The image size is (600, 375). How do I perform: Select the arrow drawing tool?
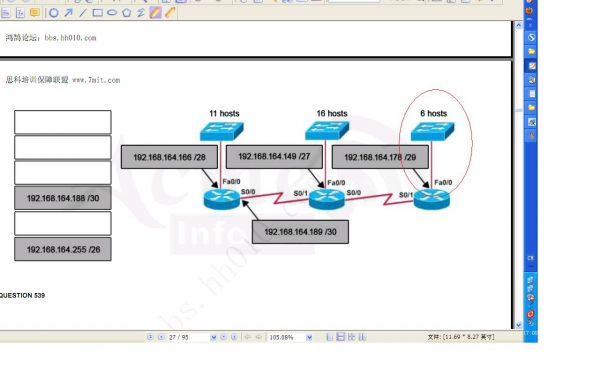[68, 13]
